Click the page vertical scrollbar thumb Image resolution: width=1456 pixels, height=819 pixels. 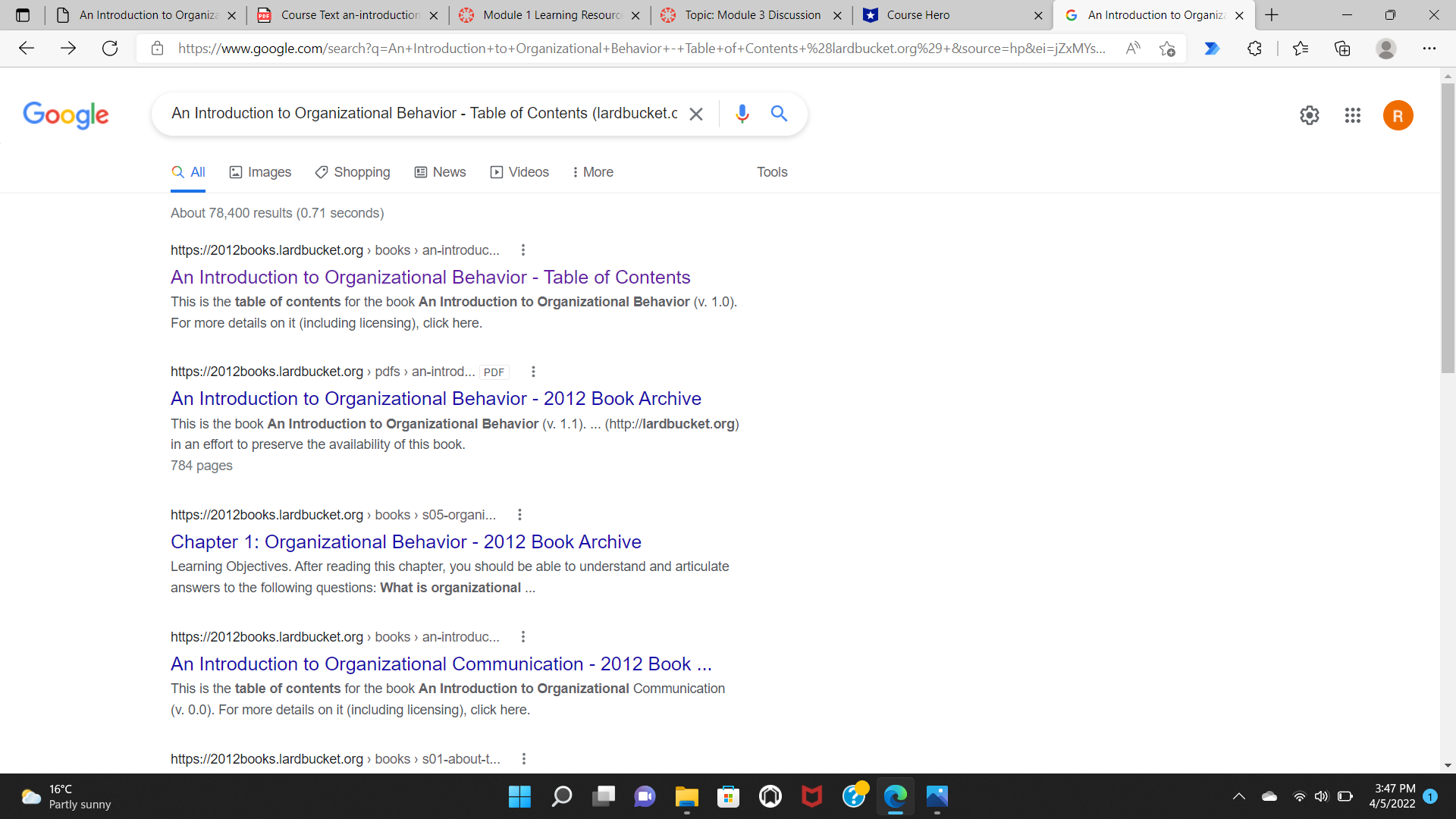pyautogui.click(x=1448, y=227)
